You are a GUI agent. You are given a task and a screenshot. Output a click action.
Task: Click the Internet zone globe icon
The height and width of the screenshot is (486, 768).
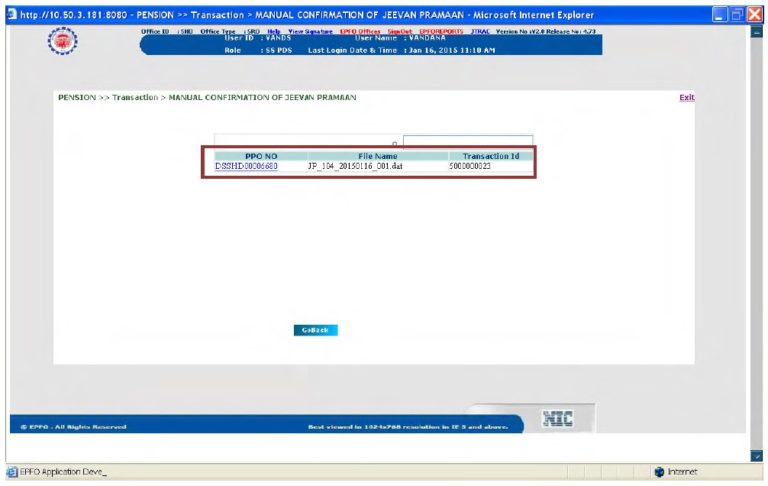659,472
